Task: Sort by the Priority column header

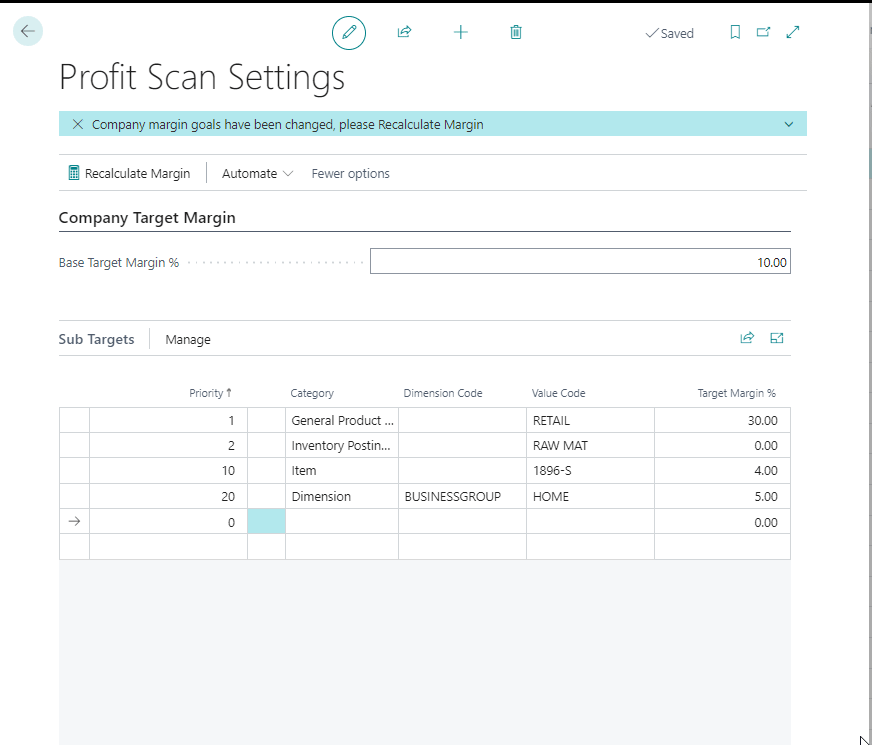Action: coord(210,393)
